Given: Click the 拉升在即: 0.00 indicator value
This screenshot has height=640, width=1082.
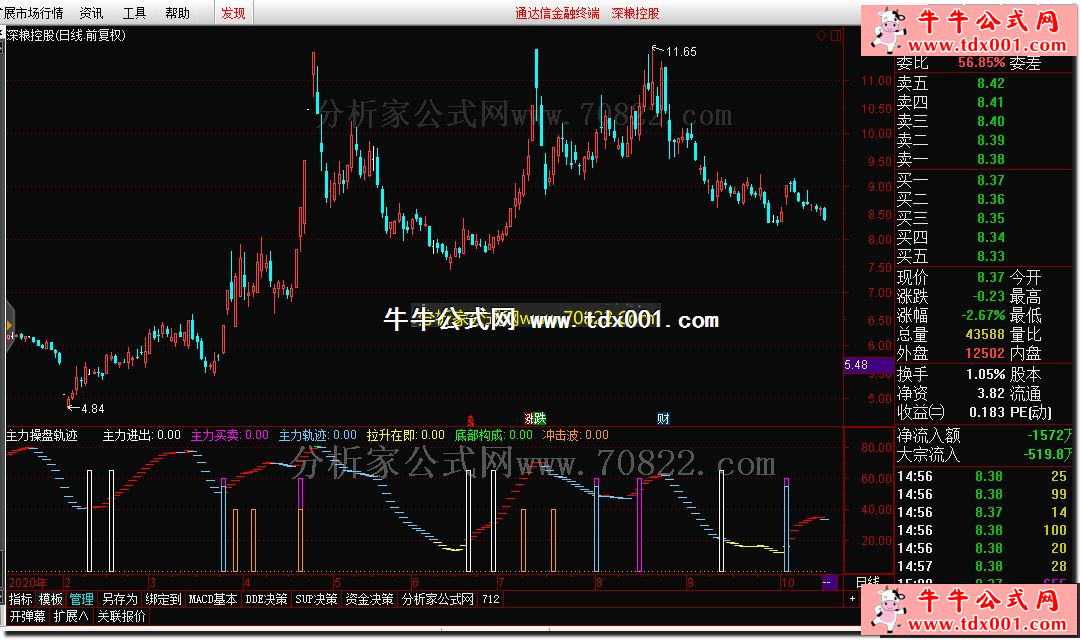Looking at the screenshot, I should coord(406,436).
